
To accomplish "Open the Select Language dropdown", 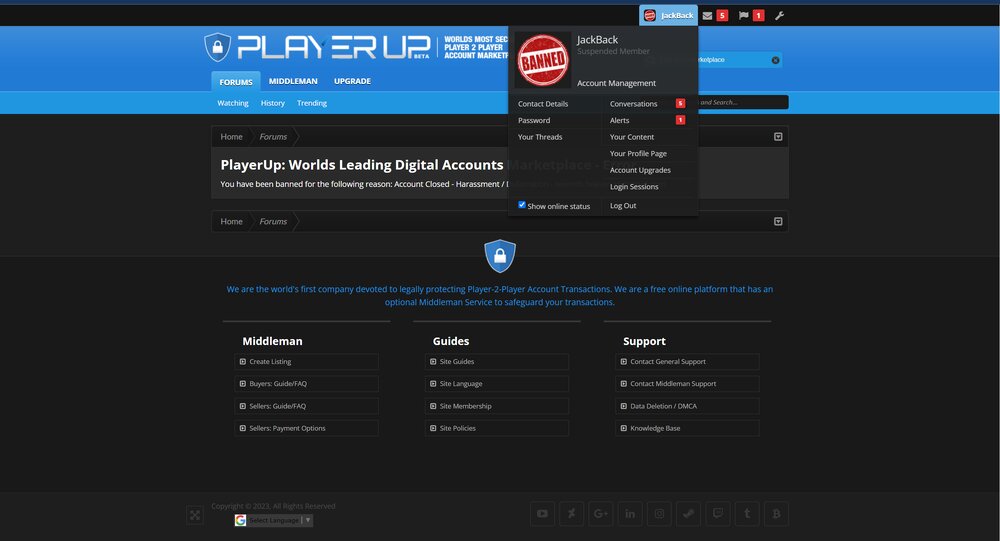I will 274,520.
